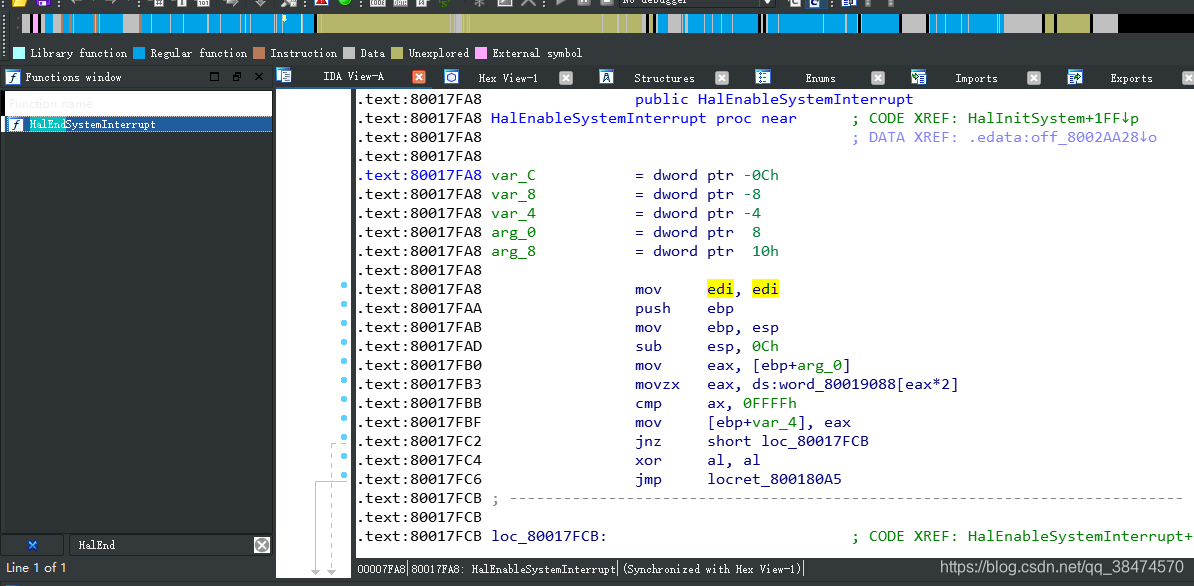Click loc_80017FCB in the jnz instruction

(x=816, y=441)
